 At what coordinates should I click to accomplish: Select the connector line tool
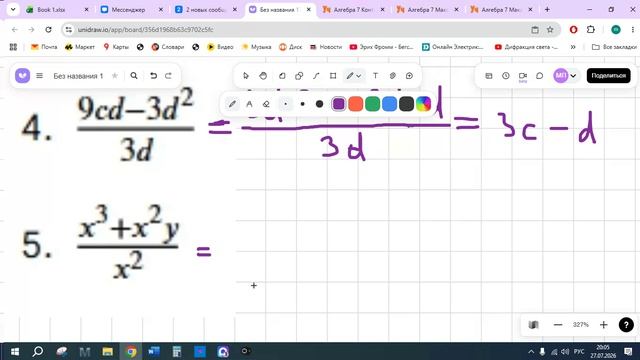tap(316, 76)
